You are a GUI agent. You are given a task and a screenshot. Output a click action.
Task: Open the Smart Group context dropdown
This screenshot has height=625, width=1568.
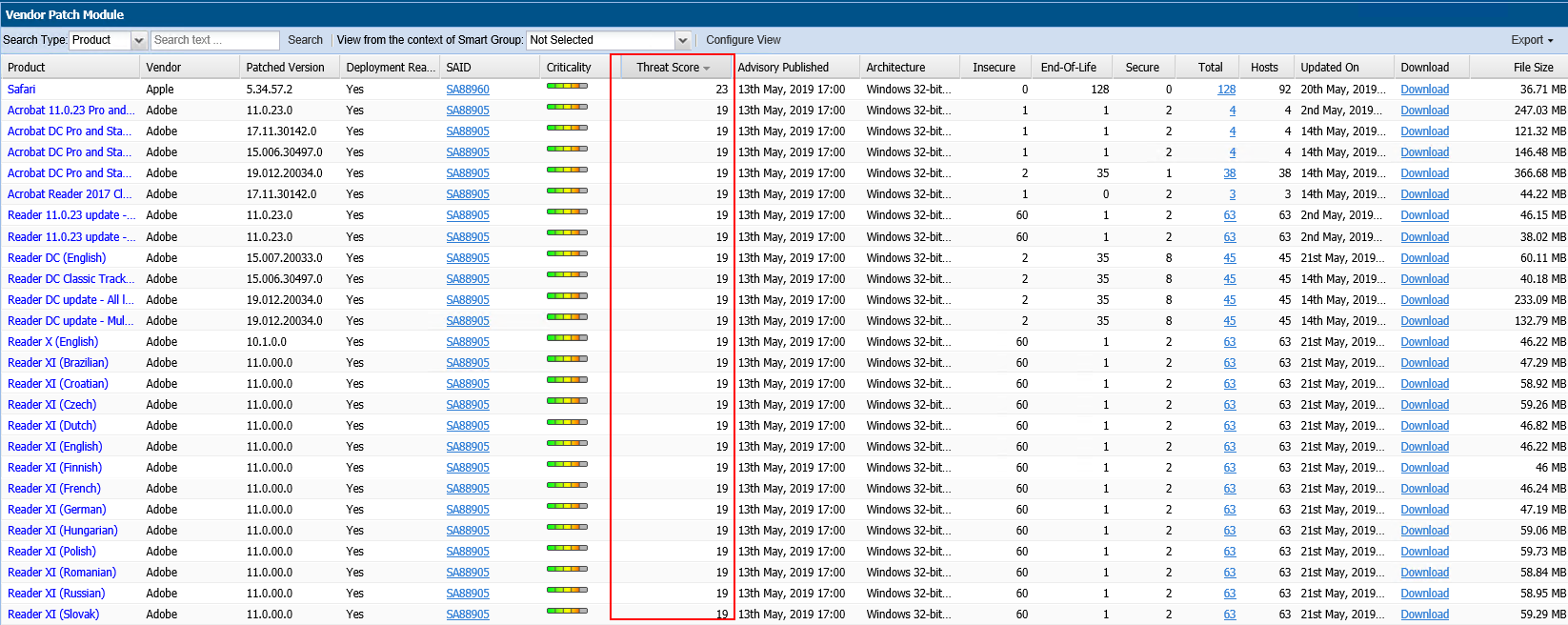pos(682,40)
